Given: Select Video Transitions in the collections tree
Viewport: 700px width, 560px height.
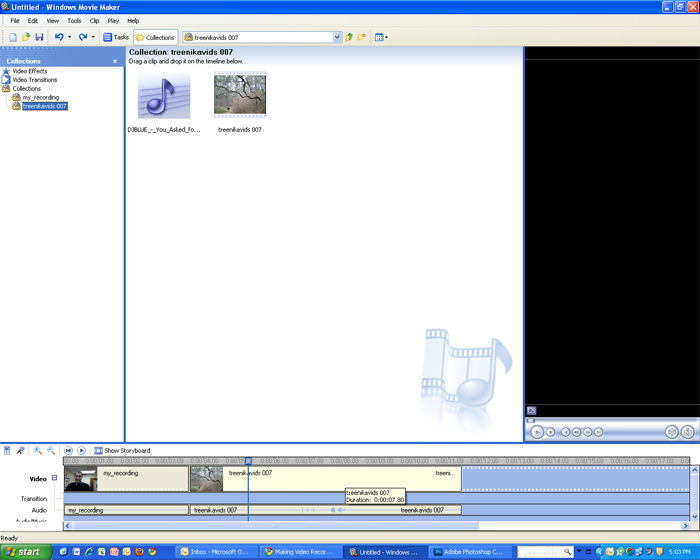Looking at the screenshot, I should pos(35,80).
